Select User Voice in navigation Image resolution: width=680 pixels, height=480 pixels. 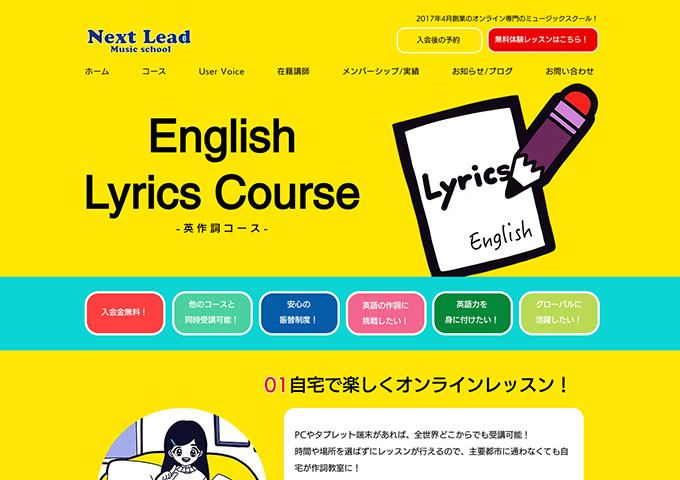(x=221, y=72)
